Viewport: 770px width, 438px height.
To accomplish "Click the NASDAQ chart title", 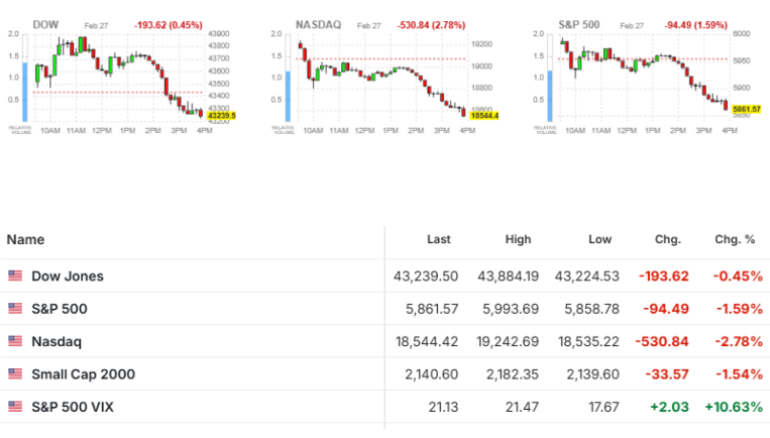I will 318,25.
